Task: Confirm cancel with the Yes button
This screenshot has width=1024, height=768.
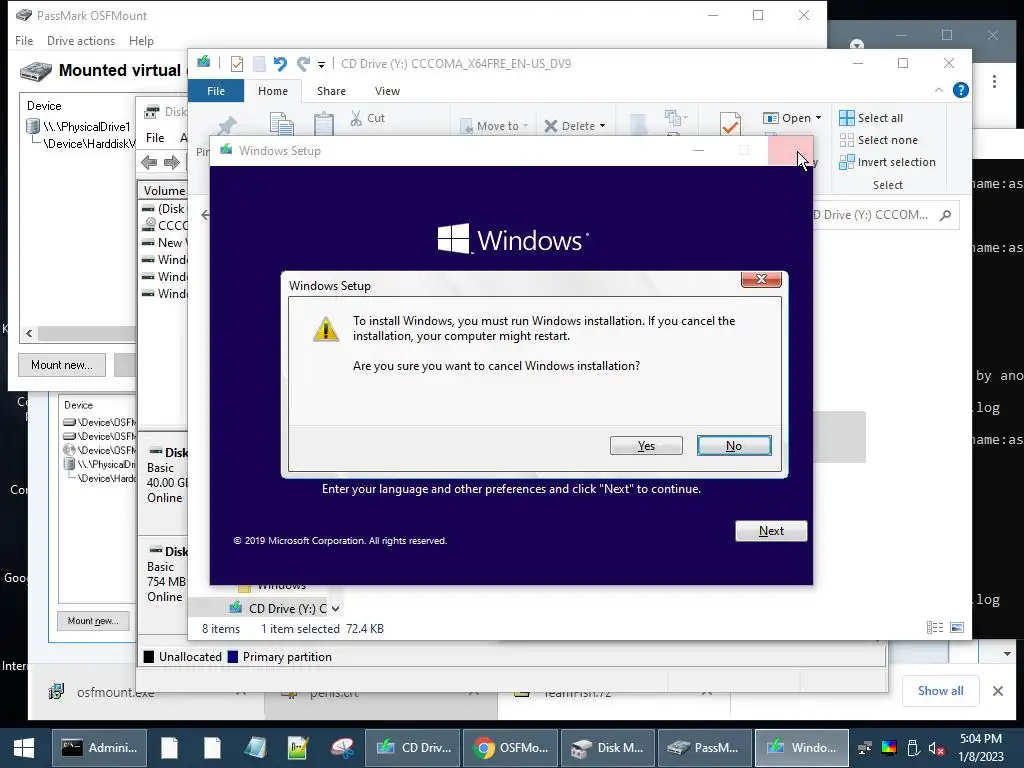Action: tap(646, 445)
